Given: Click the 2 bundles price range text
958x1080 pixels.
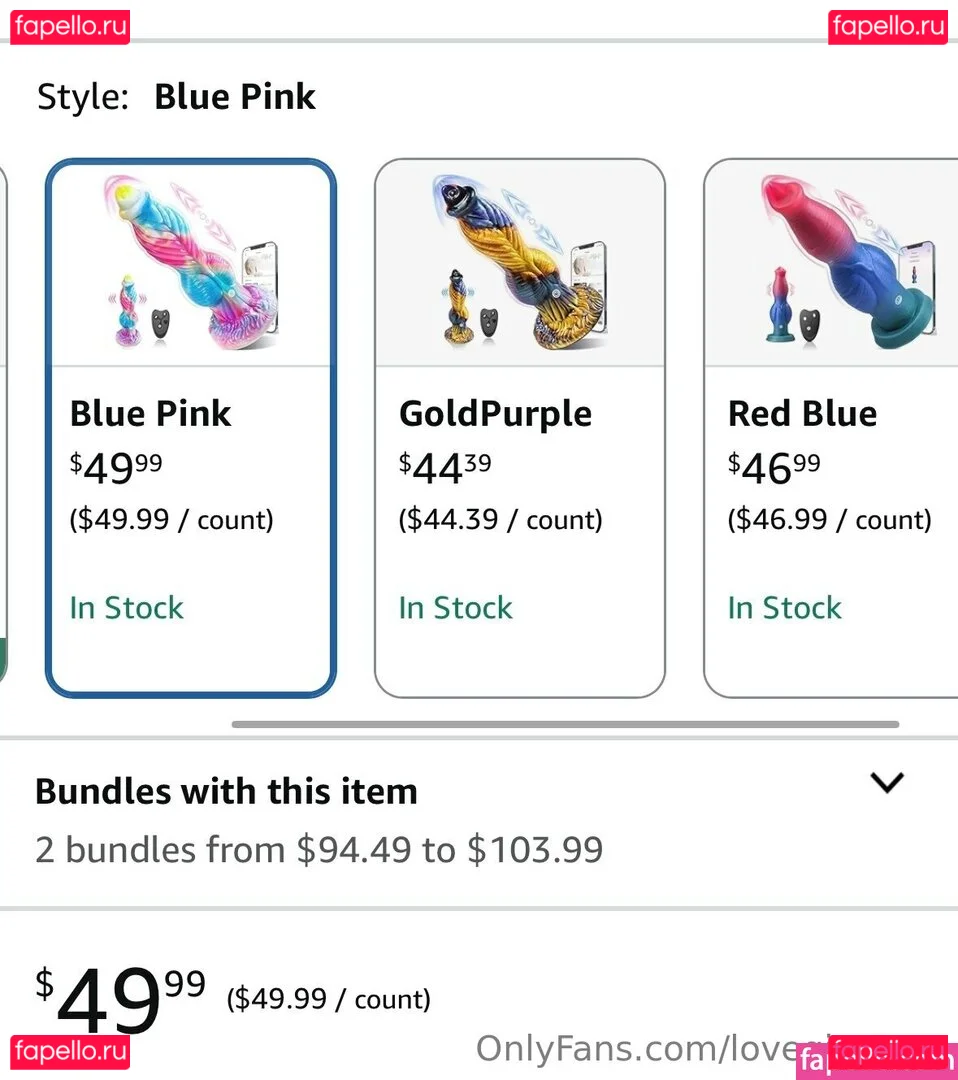Looking at the screenshot, I should [x=319, y=850].
